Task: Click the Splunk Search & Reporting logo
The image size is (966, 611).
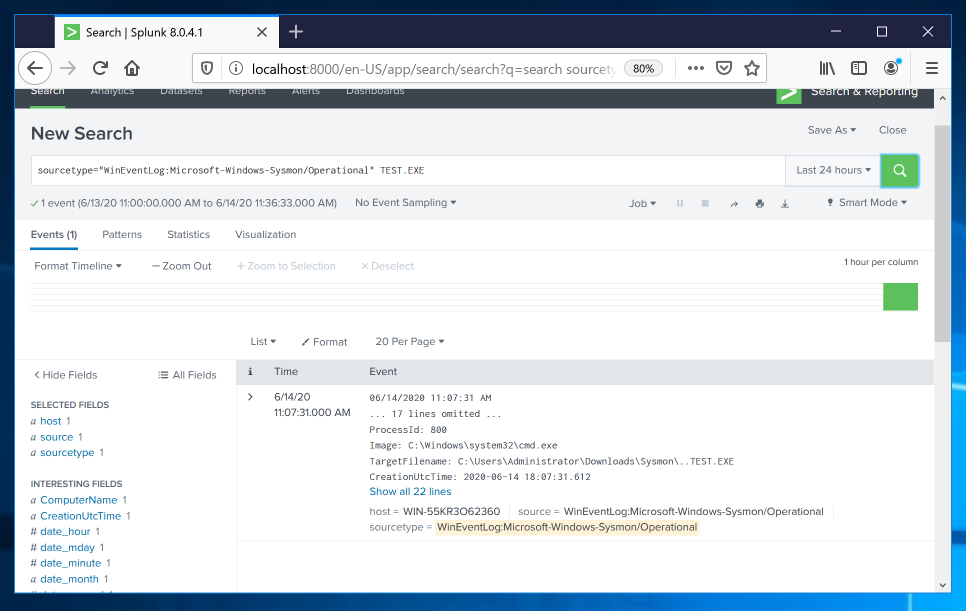Action: [789, 94]
